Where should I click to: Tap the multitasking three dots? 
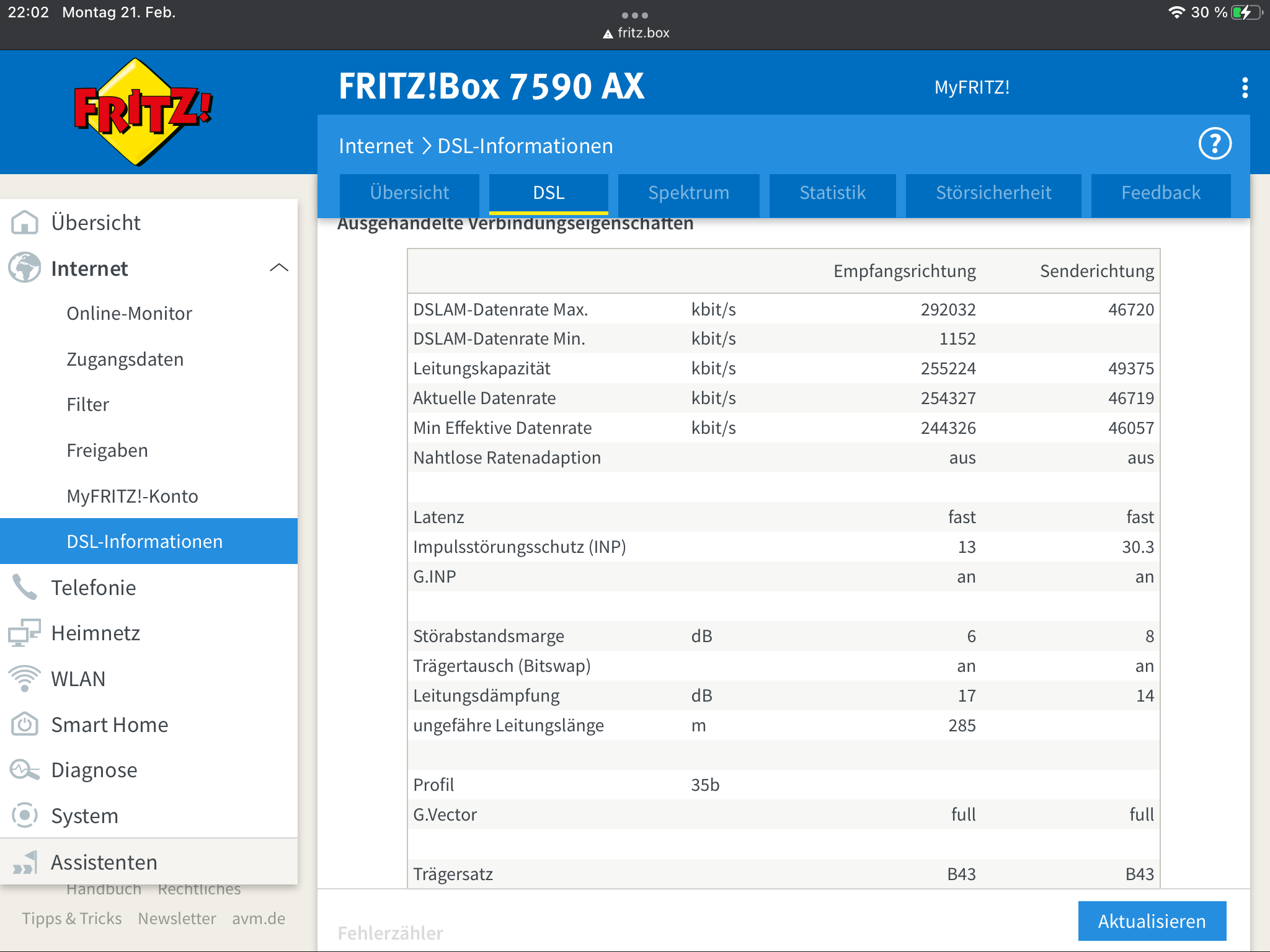pyautogui.click(x=635, y=15)
